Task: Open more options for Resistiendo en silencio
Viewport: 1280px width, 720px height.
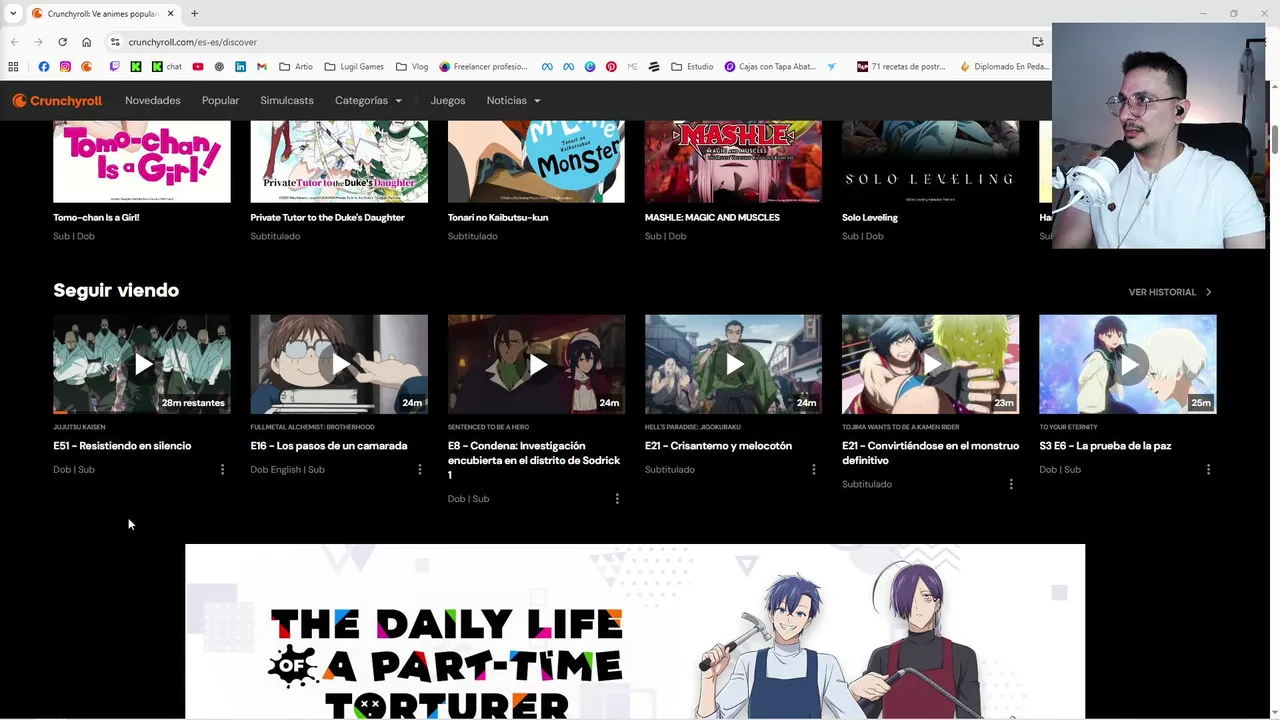Action: tap(222, 469)
